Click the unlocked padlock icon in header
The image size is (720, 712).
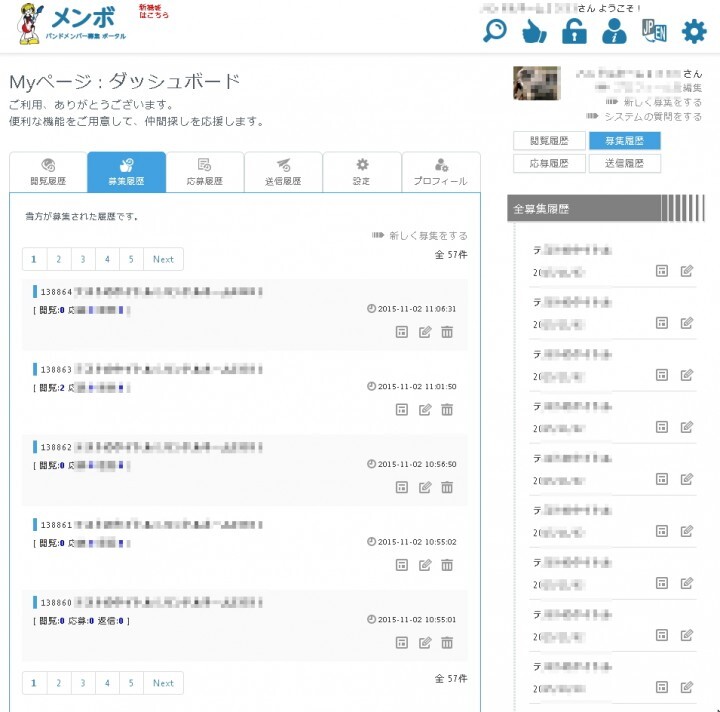click(x=574, y=32)
